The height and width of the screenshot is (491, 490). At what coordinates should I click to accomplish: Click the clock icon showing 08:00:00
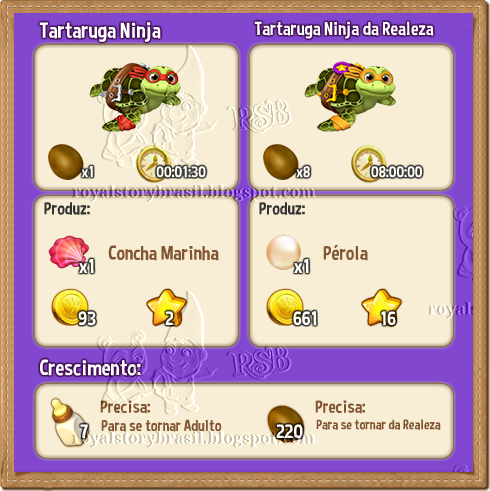click(x=368, y=163)
